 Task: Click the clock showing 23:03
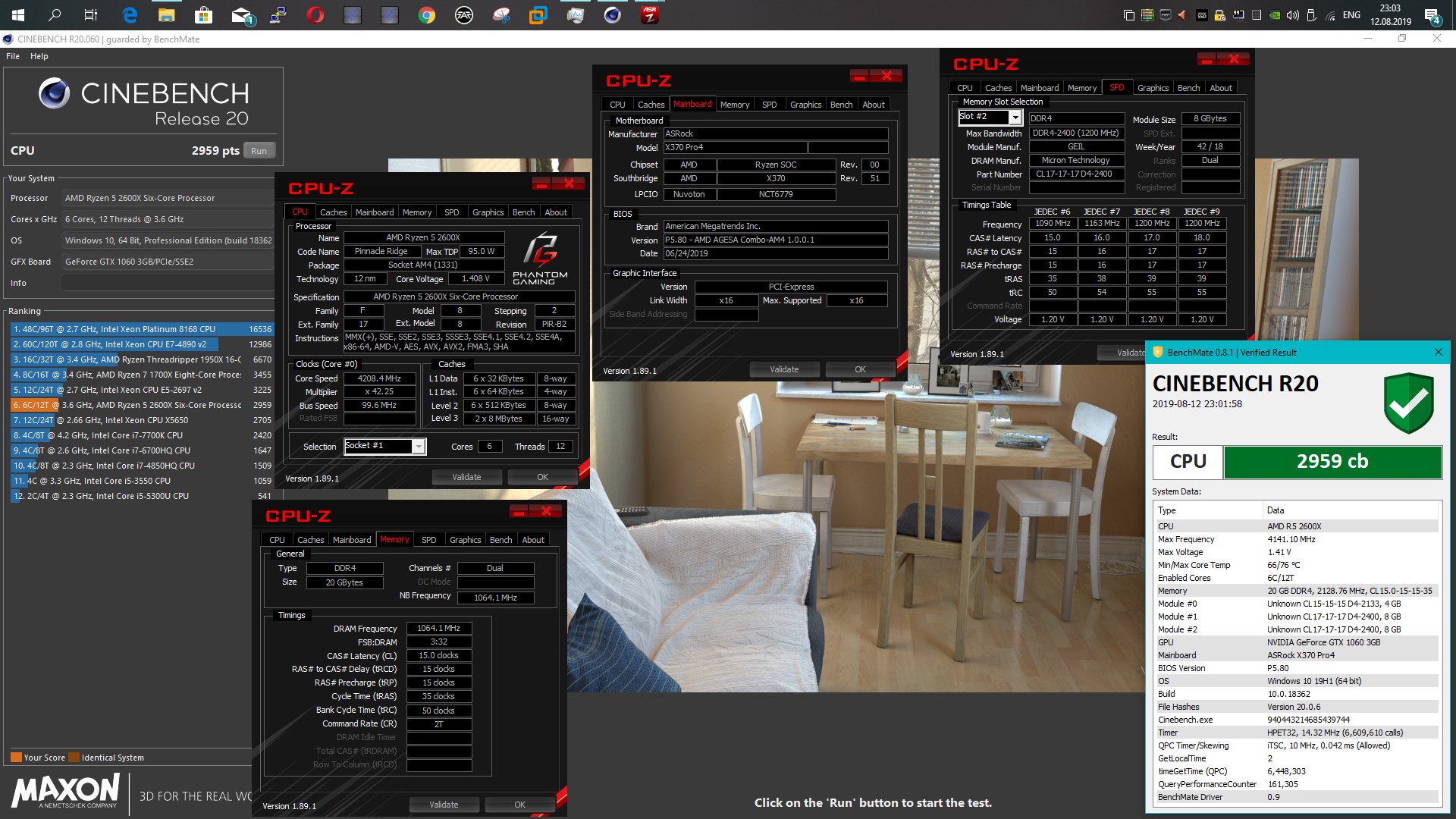(x=1390, y=15)
